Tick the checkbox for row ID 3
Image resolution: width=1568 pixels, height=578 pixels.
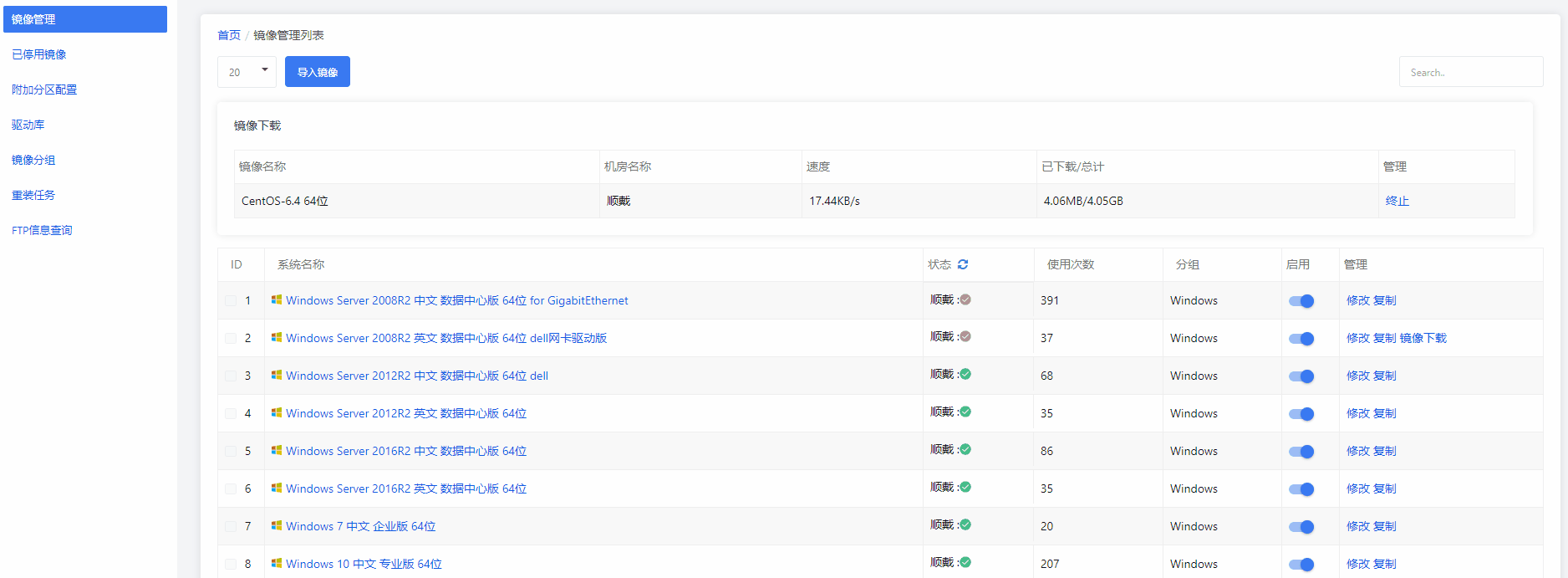click(x=231, y=376)
